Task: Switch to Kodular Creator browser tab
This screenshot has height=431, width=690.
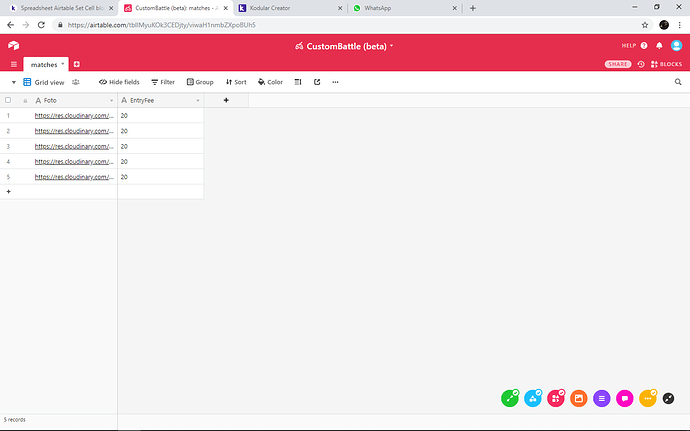Action: (290, 8)
